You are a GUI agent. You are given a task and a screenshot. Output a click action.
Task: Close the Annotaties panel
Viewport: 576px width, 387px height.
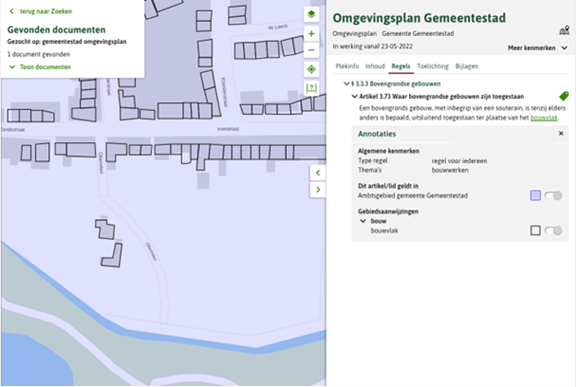[x=561, y=133]
